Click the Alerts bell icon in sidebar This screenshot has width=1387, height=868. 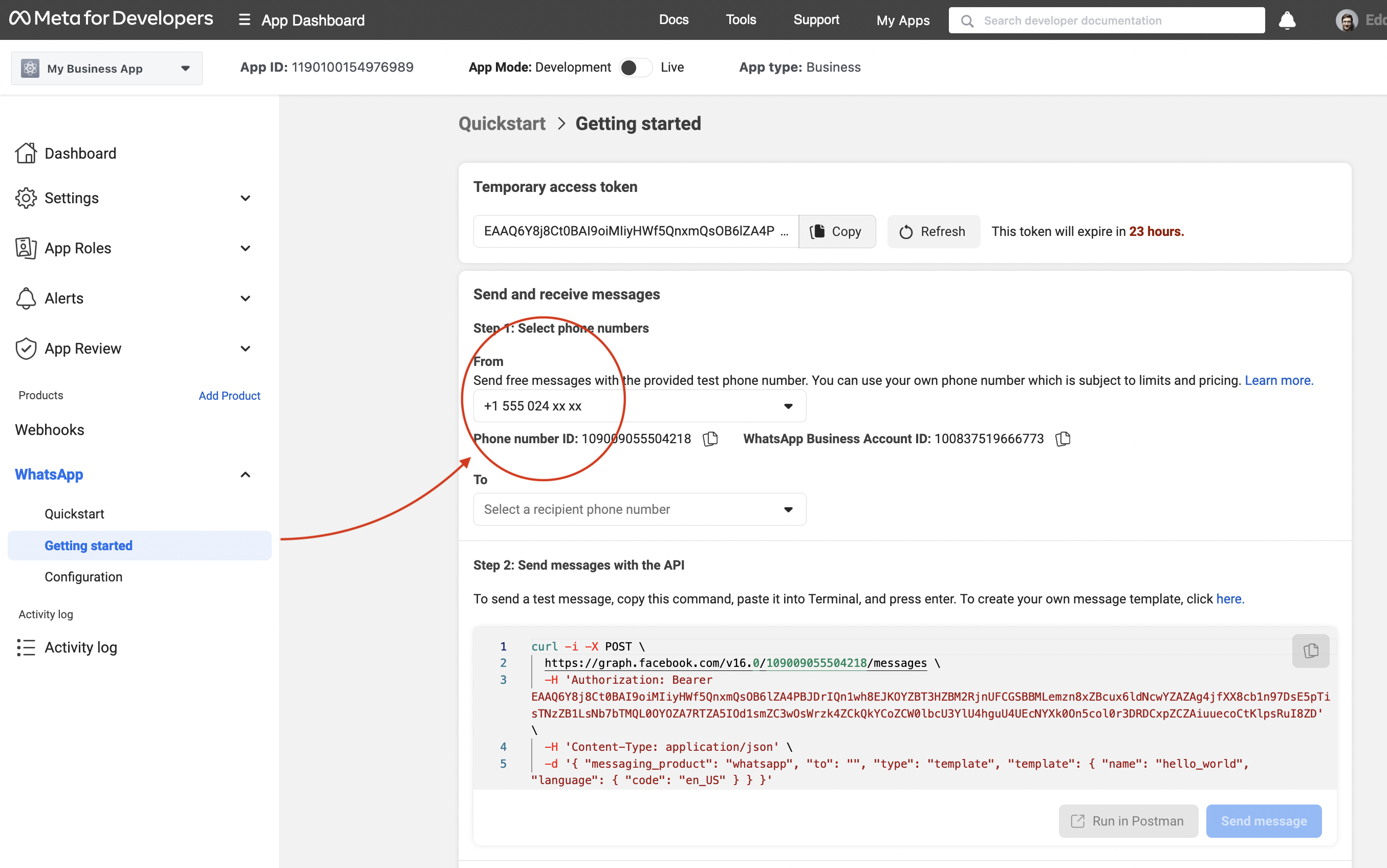[26, 298]
